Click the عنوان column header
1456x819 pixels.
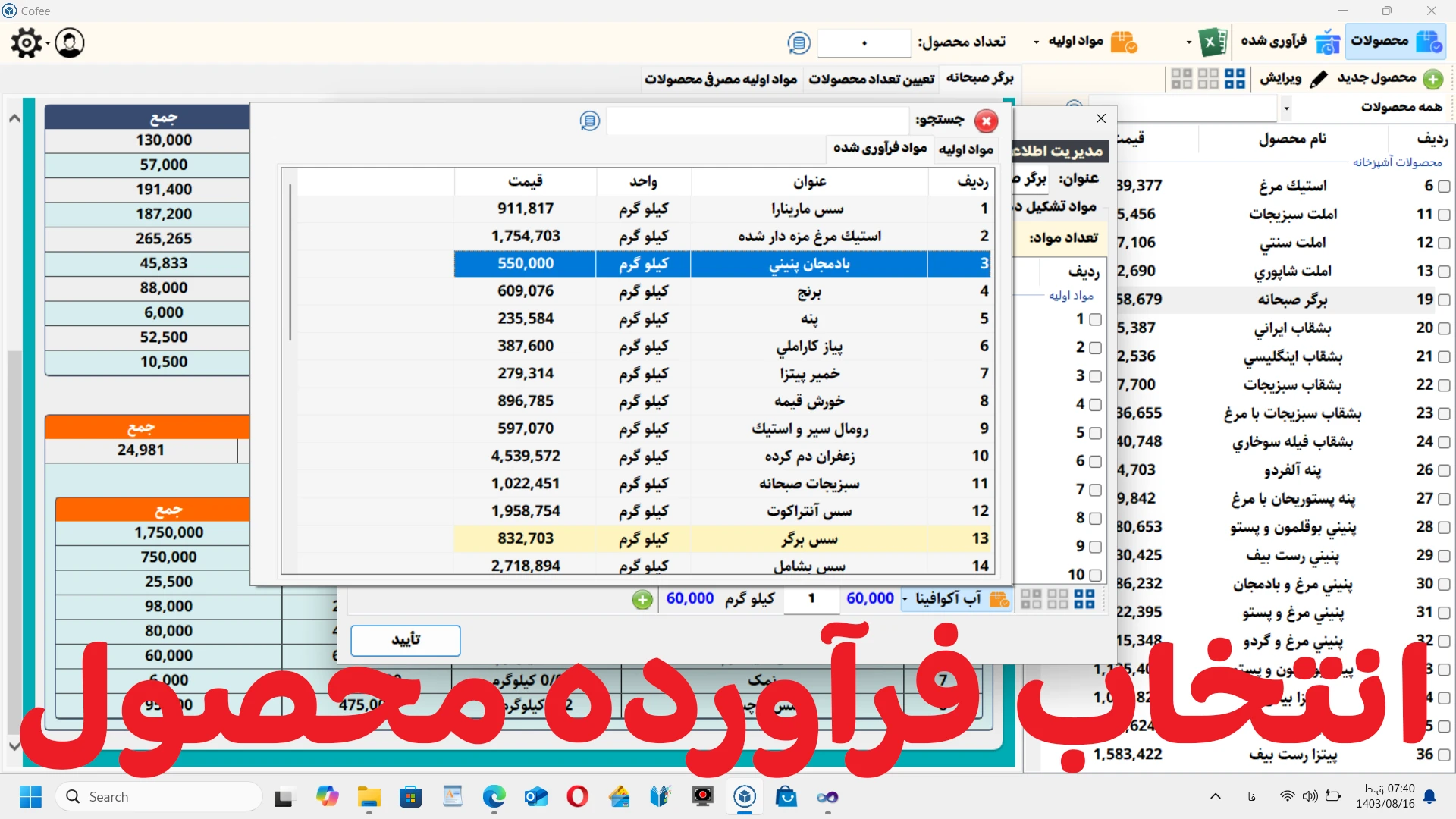click(x=810, y=182)
